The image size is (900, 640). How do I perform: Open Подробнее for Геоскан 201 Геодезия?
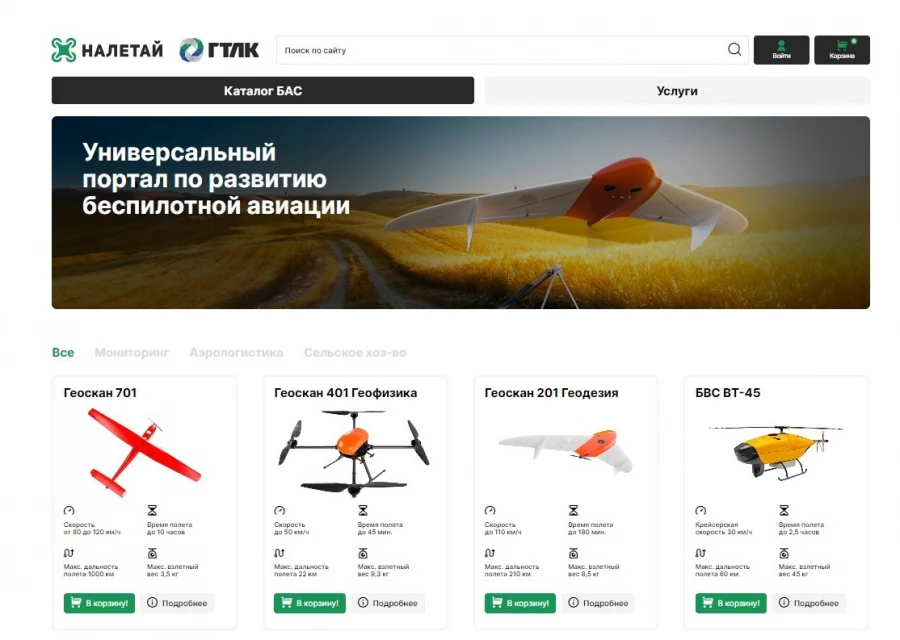[x=599, y=603]
